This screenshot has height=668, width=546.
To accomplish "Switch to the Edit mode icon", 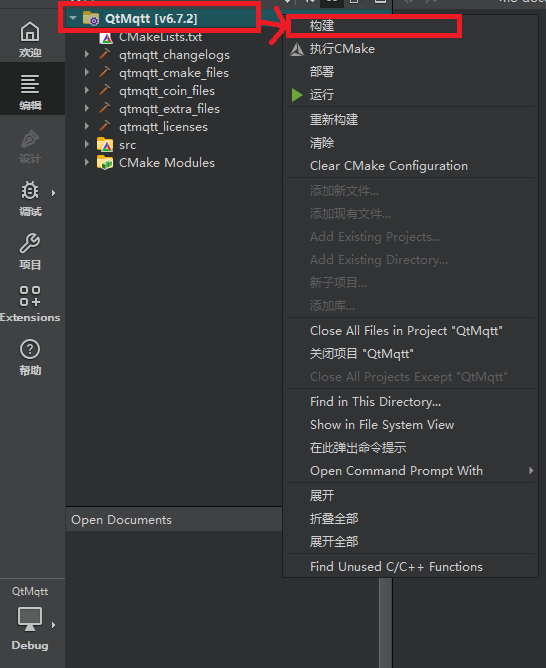I will point(30,84).
